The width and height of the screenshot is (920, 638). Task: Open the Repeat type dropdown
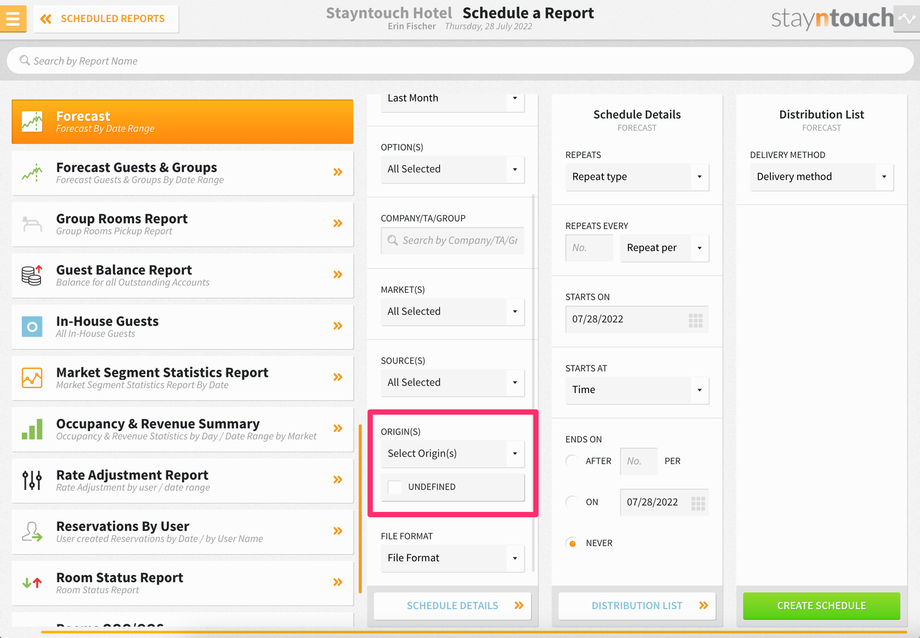637,177
